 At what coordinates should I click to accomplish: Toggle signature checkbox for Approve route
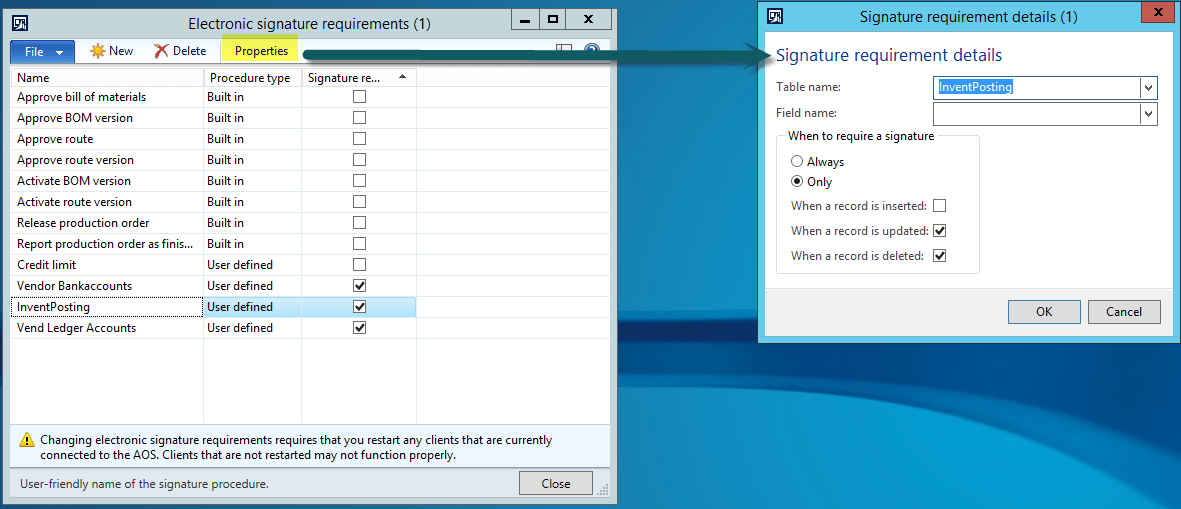[x=359, y=139]
